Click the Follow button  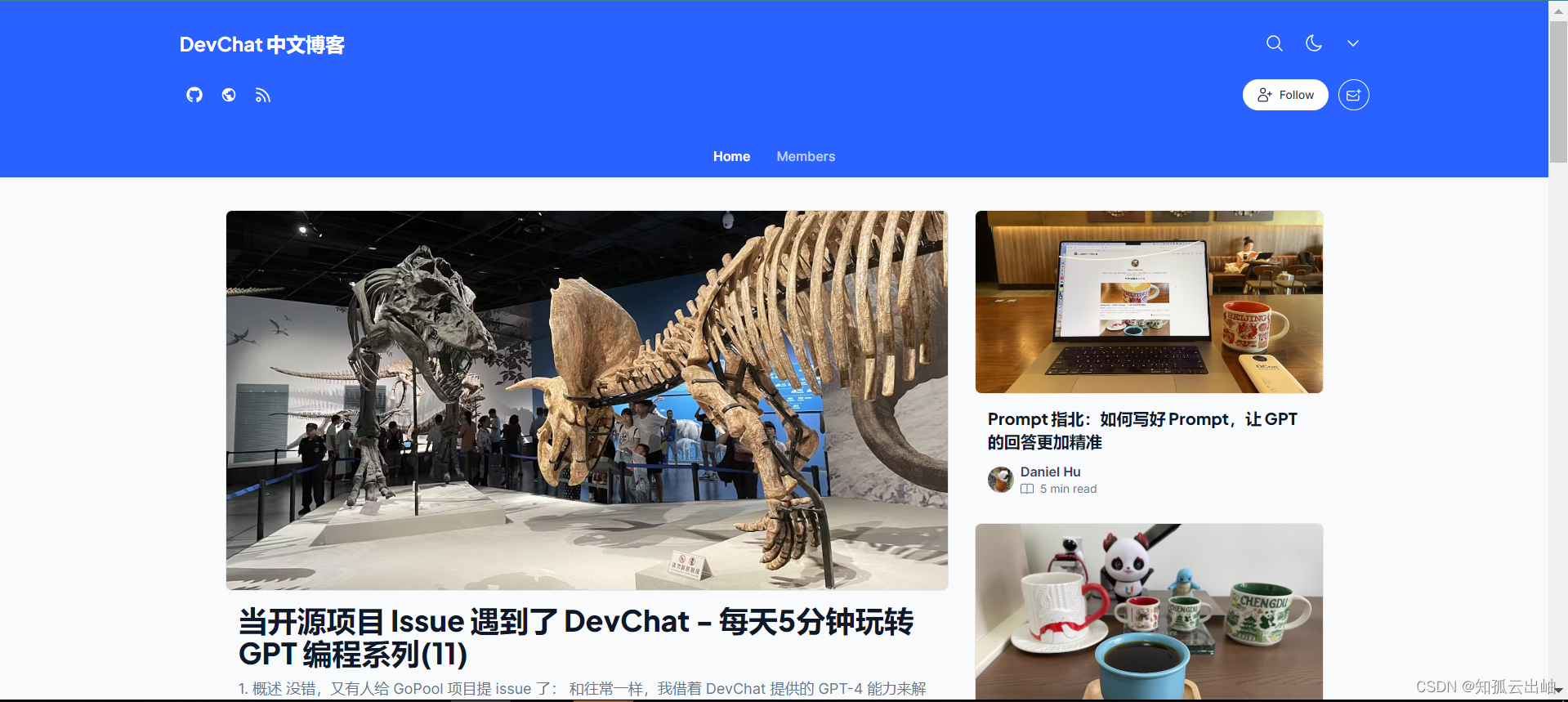1285,95
